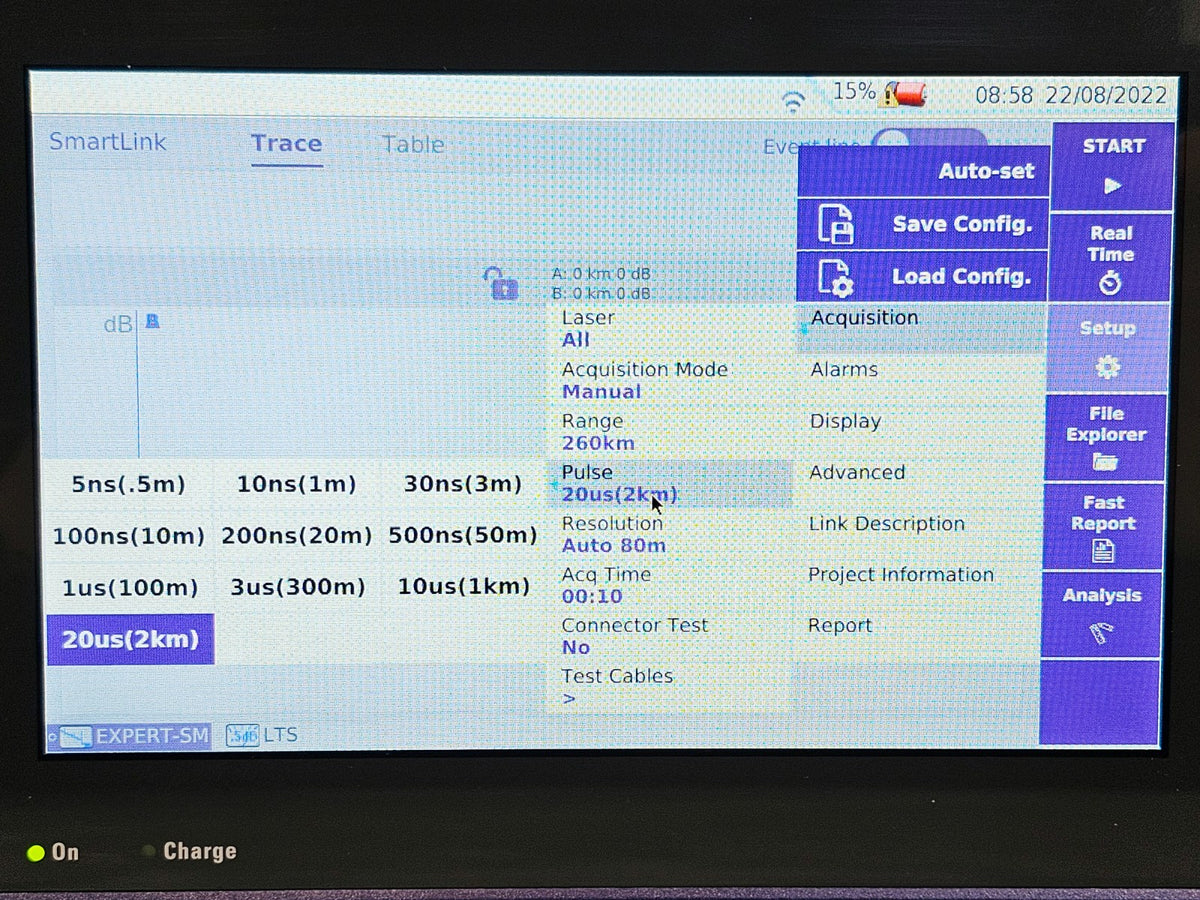This screenshot has height=900, width=1200.
Task: Select the Acquisition settings category
Action: coord(920,328)
